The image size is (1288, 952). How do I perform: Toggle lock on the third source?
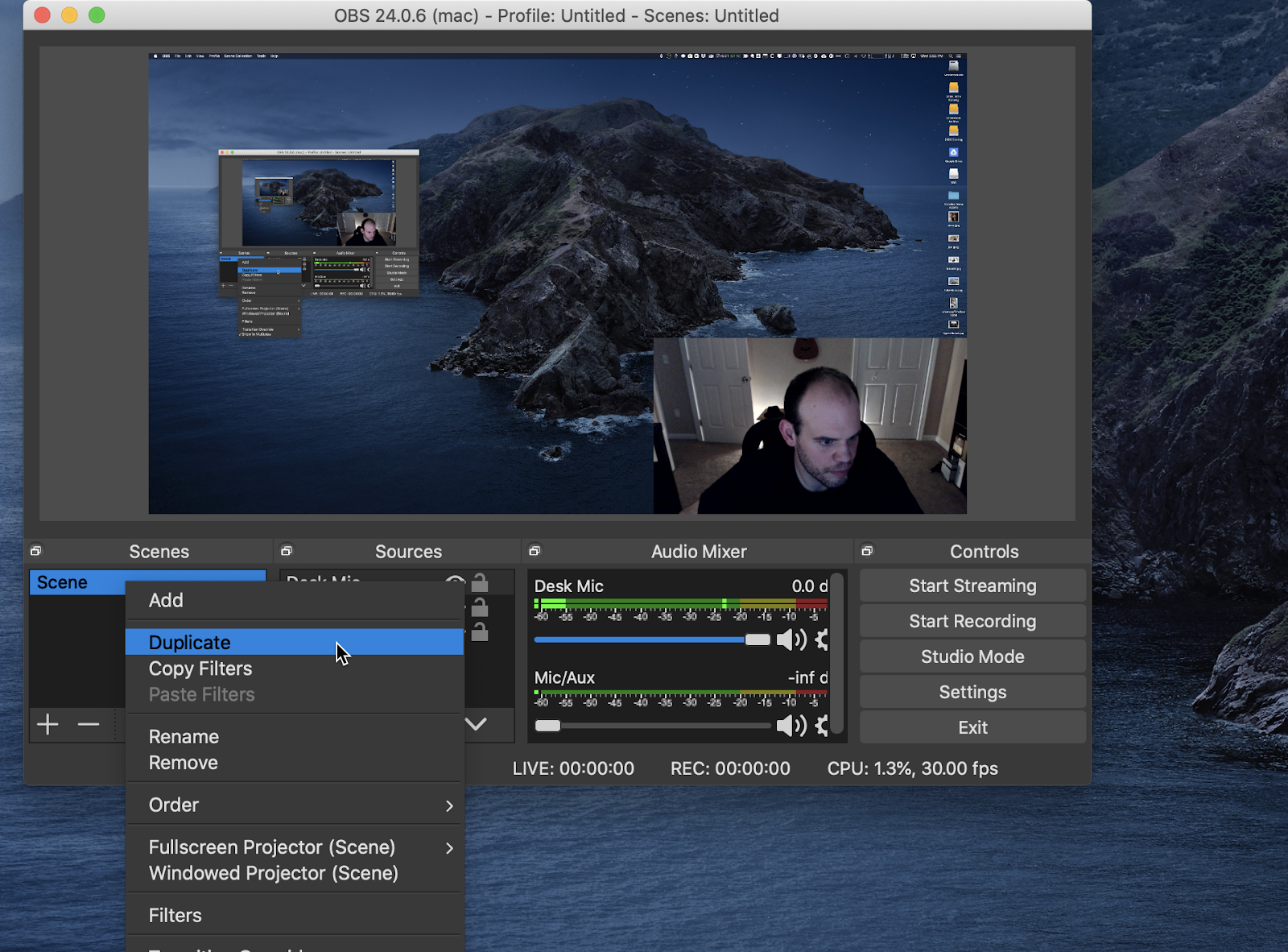tap(480, 632)
